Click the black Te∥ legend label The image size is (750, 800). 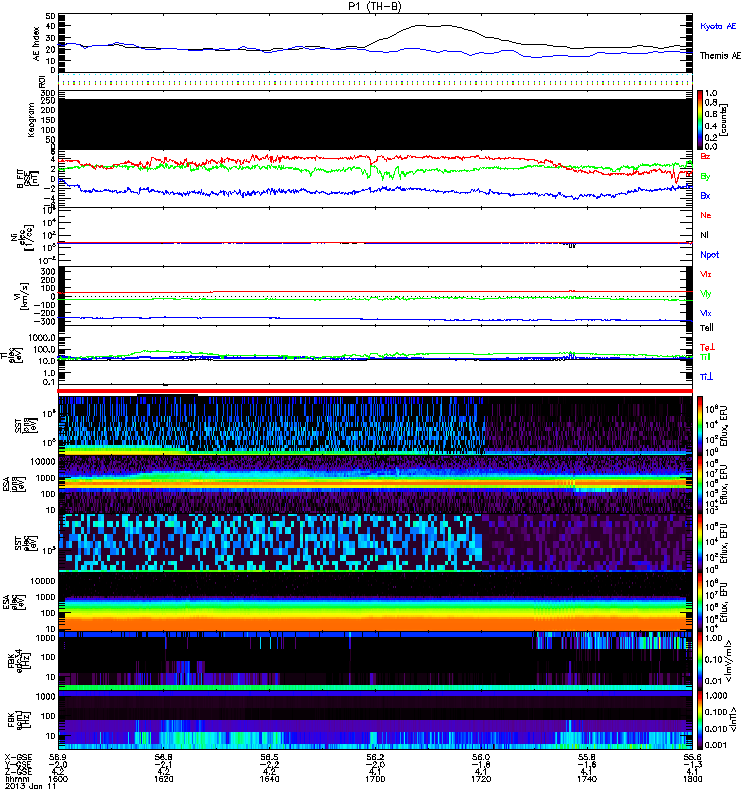coord(707,328)
